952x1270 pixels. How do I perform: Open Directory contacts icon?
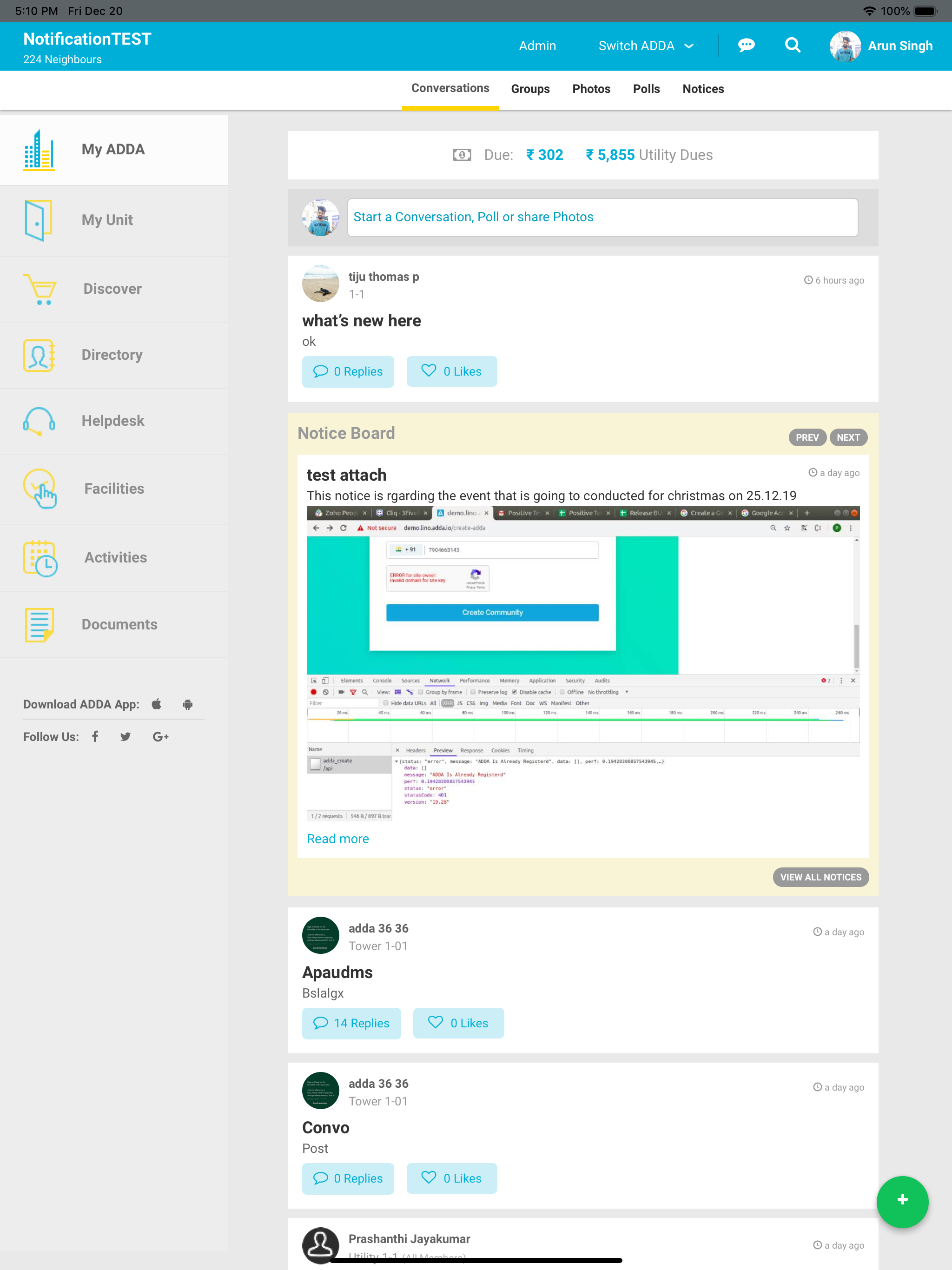39,356
